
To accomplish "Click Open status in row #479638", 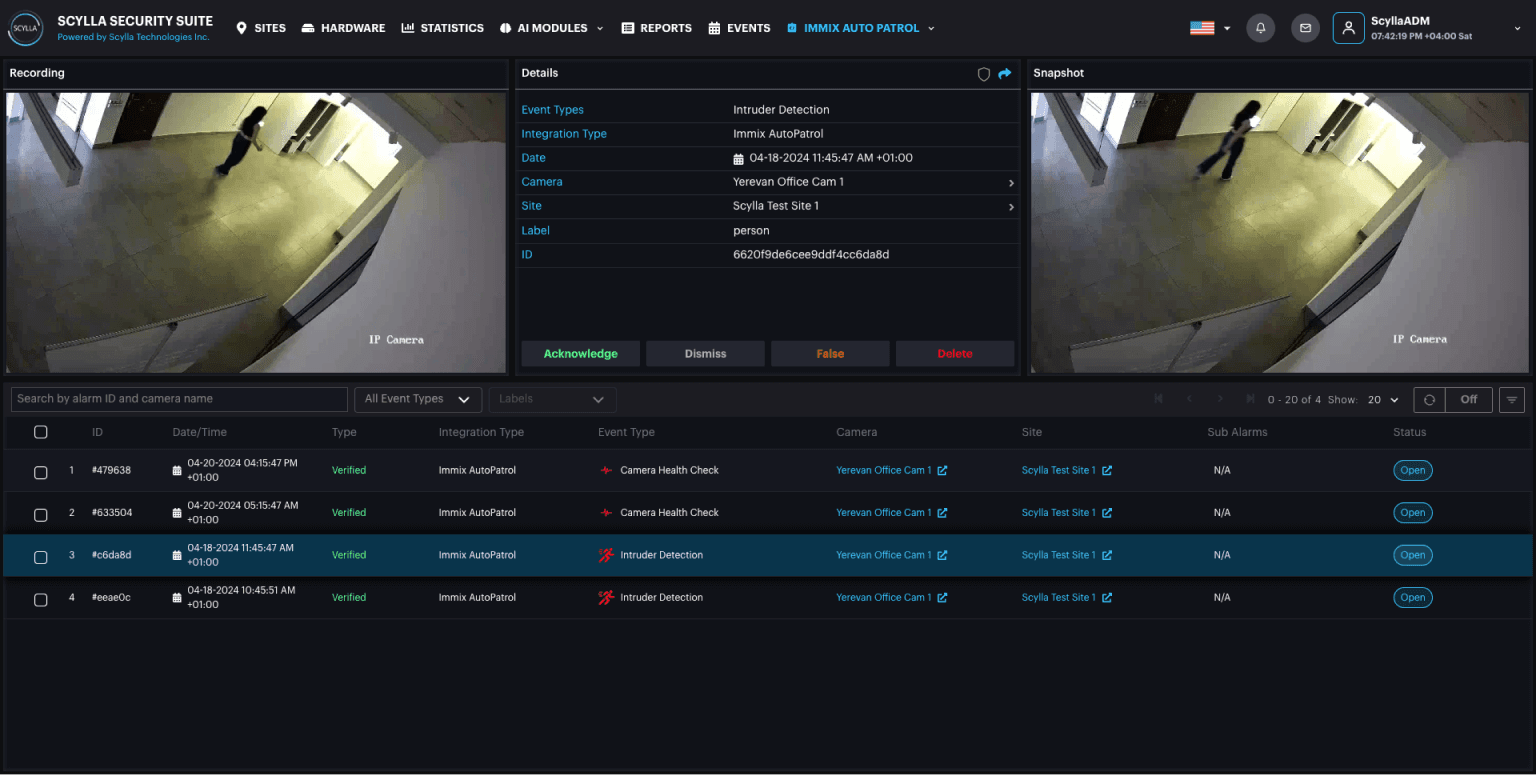I will point(1413,470).
